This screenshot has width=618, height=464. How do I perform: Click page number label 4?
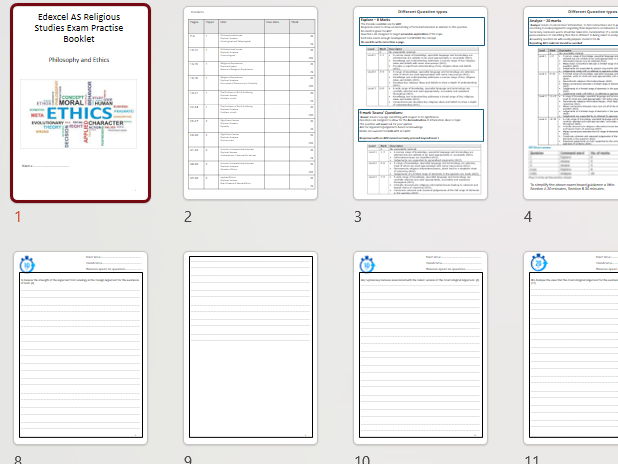528,216
